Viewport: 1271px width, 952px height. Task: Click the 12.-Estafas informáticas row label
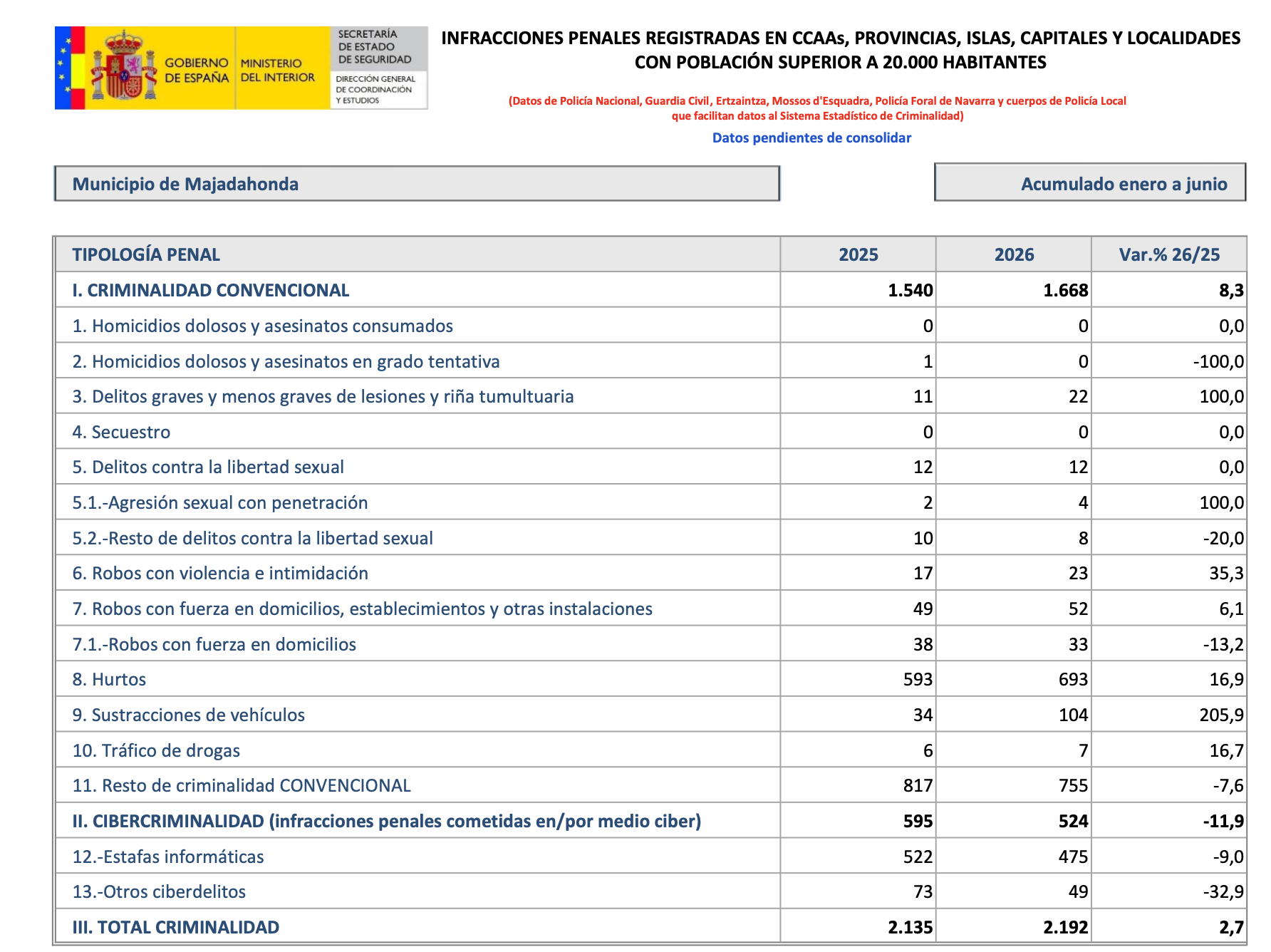pyautogui.click(x=168, y=857)
